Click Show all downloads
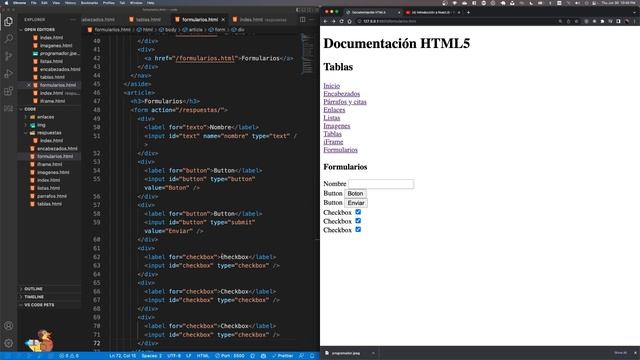The height and width of the screenshot is (360, 640). click(x=620, y=353)
